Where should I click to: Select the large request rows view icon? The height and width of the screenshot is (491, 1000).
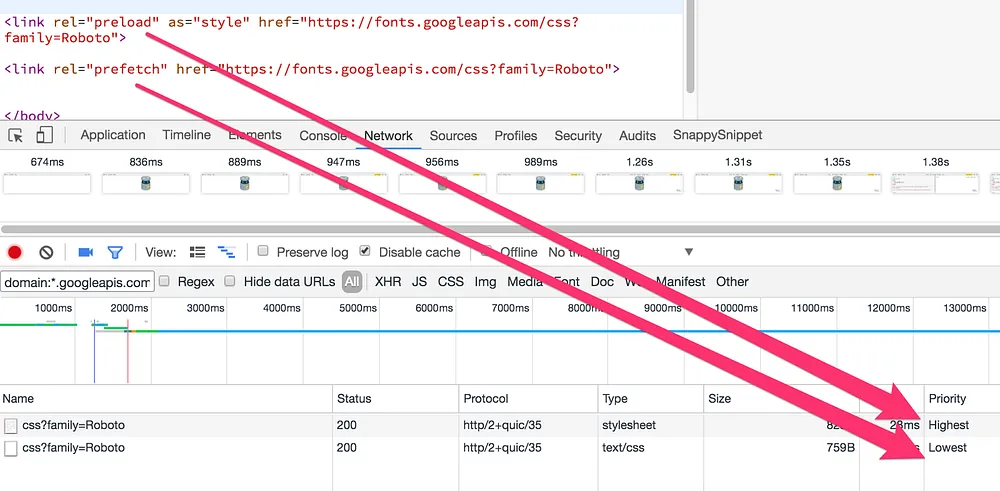click(198, 252)
